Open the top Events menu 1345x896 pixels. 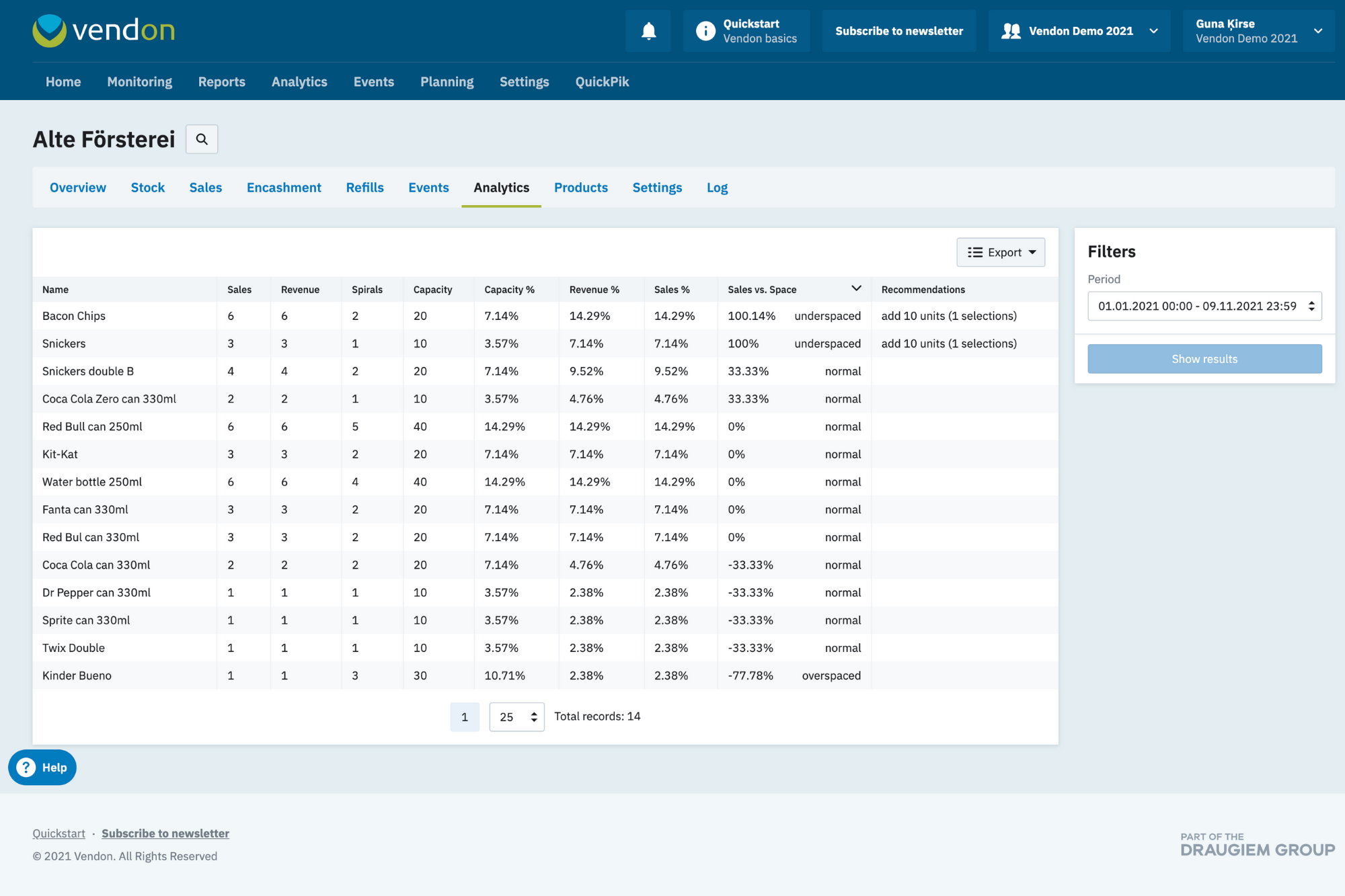373,81
